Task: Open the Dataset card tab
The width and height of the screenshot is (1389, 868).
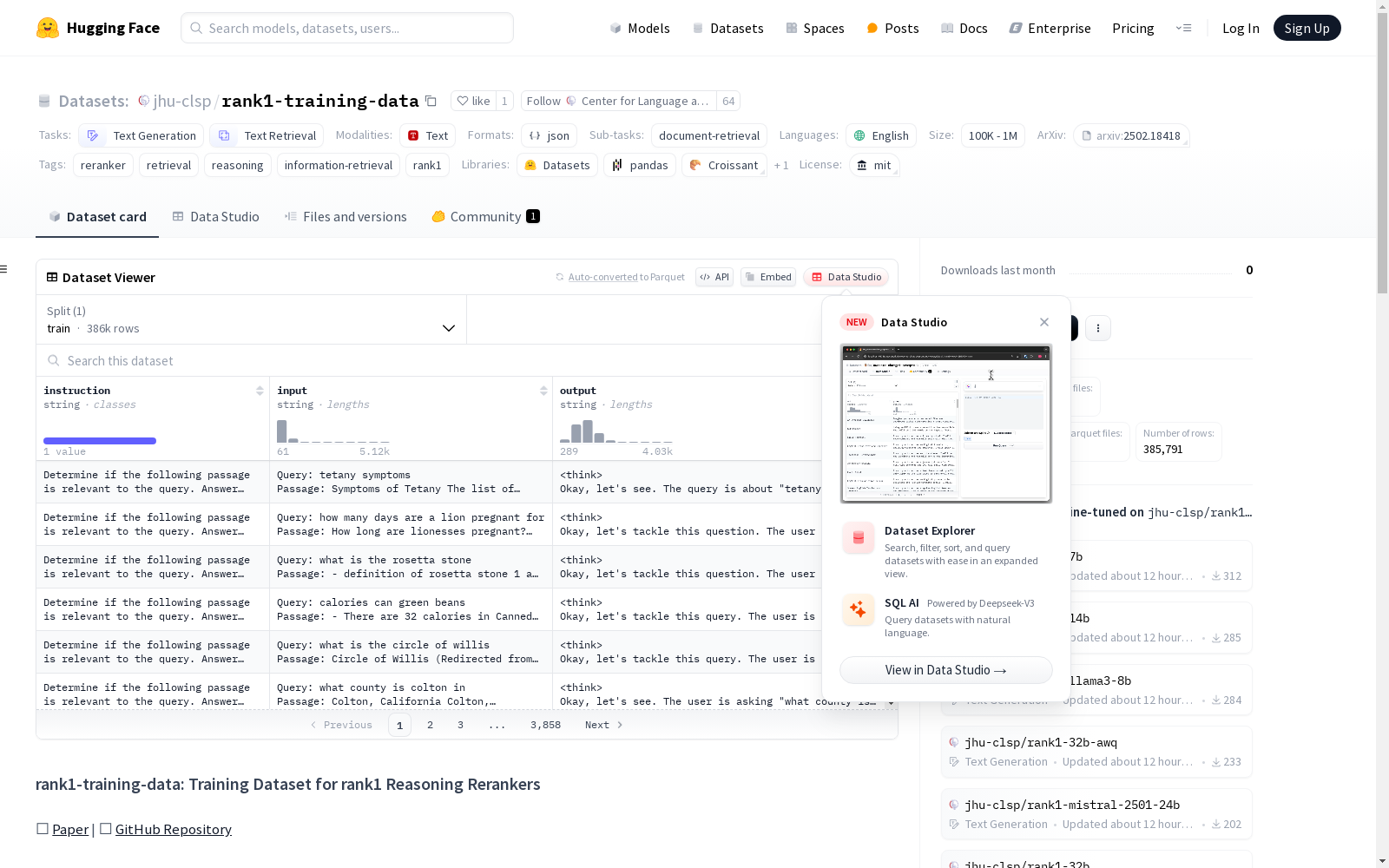Action: 97,217
